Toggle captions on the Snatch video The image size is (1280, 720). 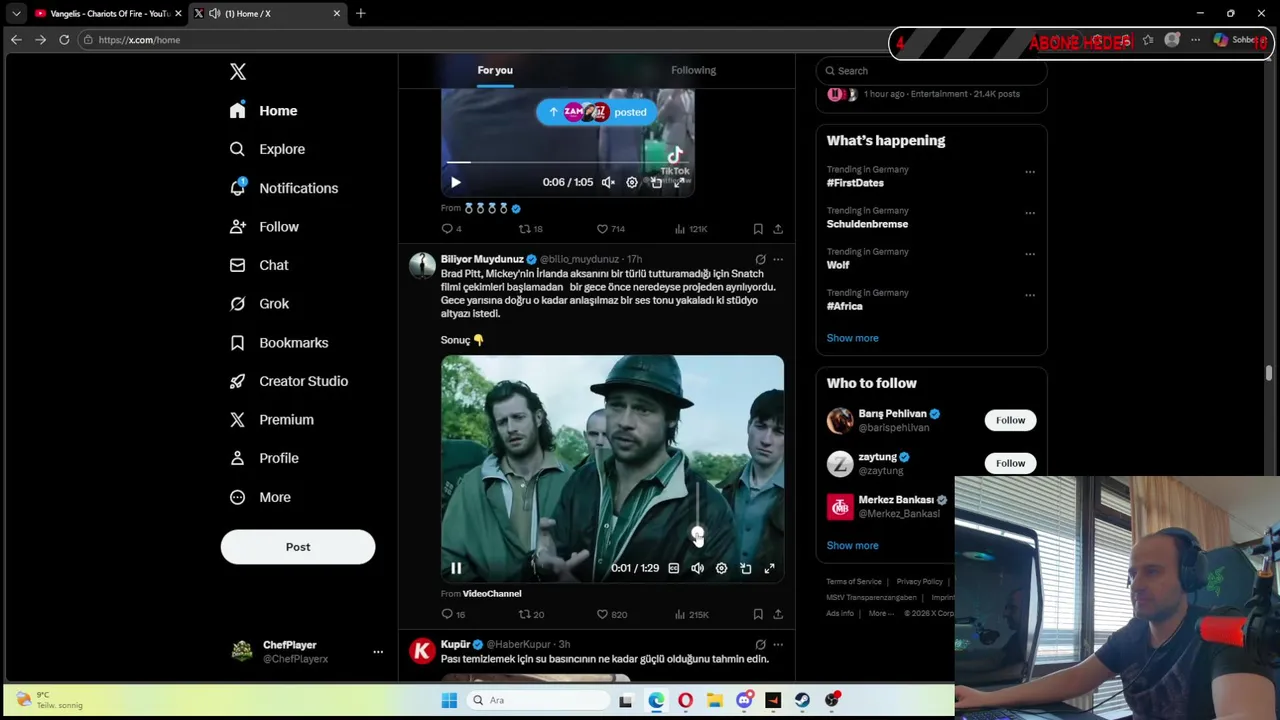click(x=673, y=568)
